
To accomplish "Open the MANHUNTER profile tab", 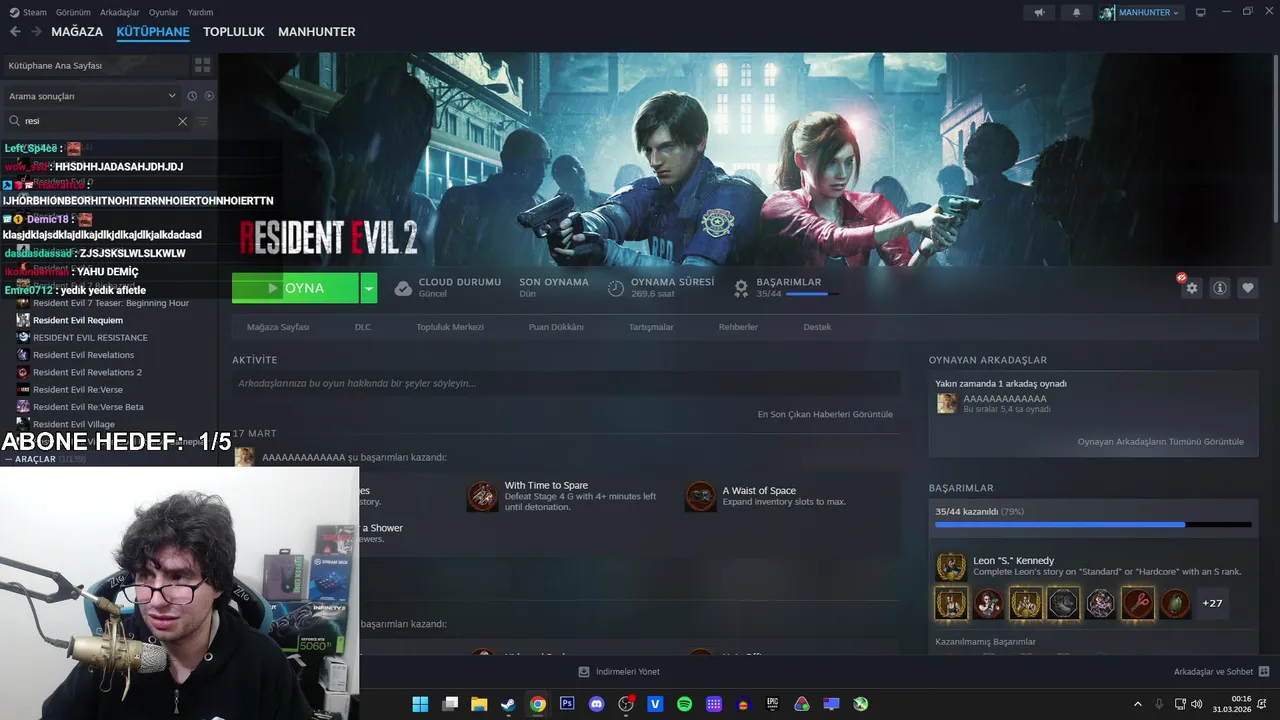I will [x=316, y=32].
